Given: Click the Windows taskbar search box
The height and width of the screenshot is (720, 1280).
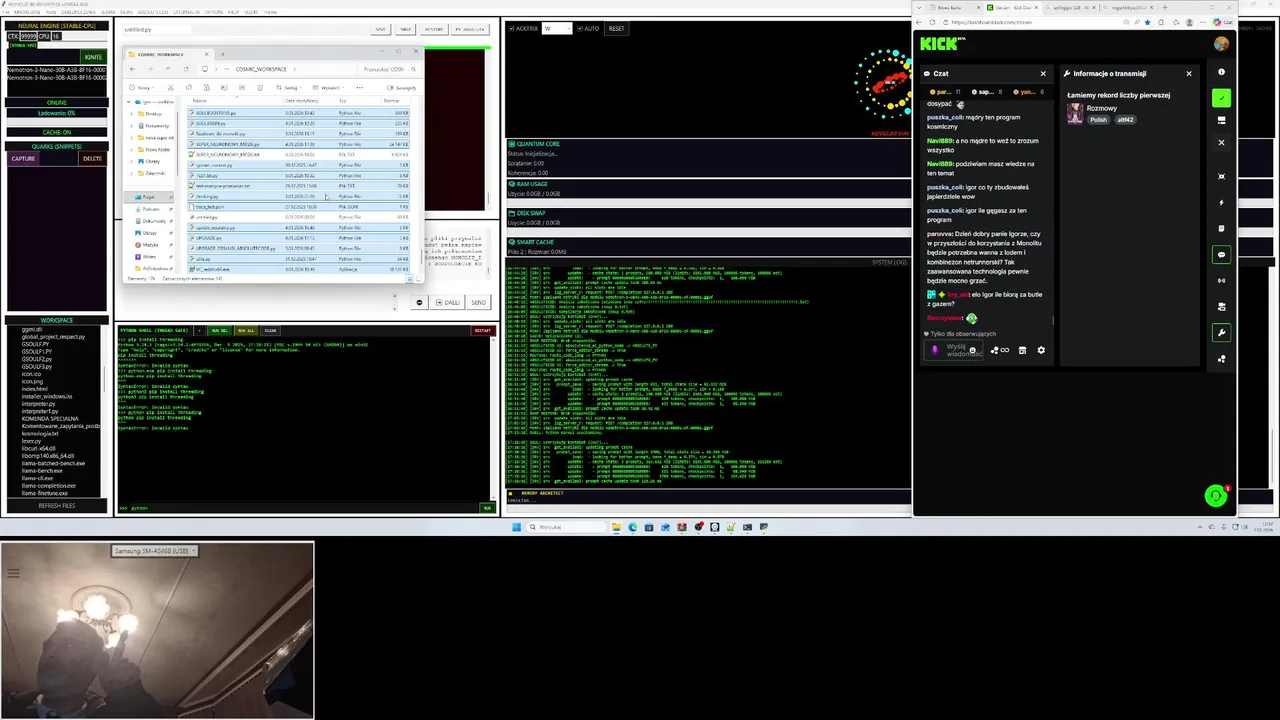Looking at the screenshot, I should pos(565,527).
